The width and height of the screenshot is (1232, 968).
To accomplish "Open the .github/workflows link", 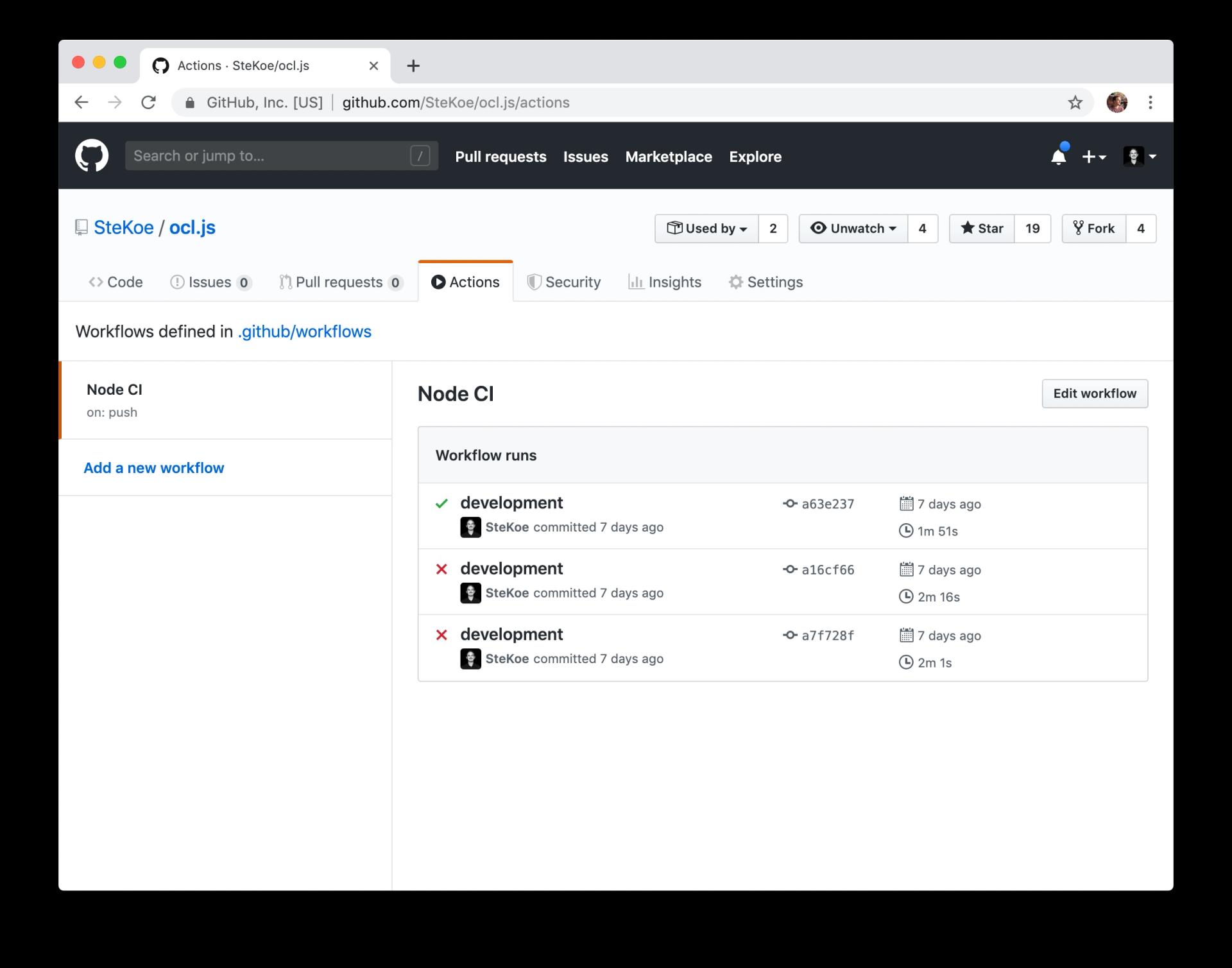I will pyautogui.click(x=304, y=331).
